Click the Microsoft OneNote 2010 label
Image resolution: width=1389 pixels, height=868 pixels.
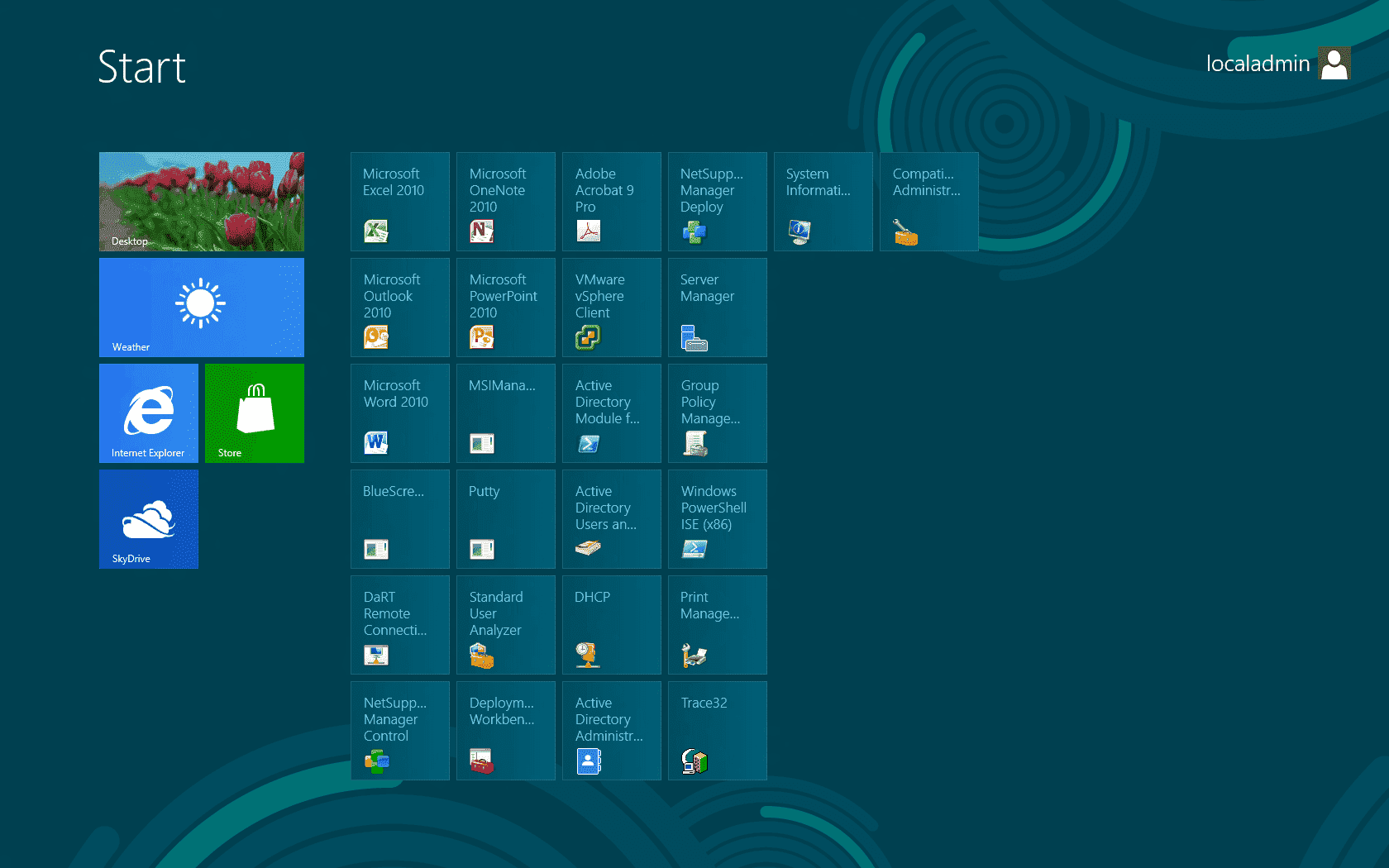click(x=498, y=190)
